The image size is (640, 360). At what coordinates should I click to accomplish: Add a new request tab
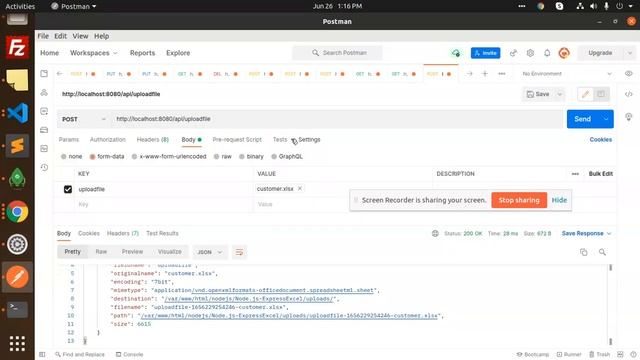click(x=485, y=73)
